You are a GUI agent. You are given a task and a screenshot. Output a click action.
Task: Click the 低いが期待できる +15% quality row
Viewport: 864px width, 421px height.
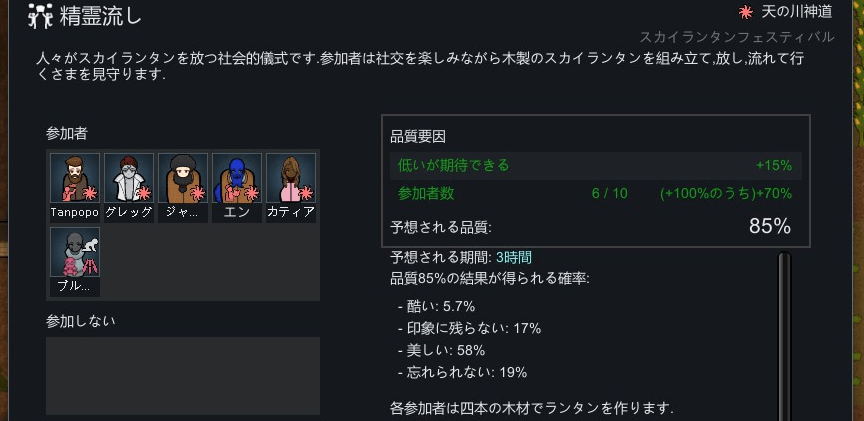[x=596, y=165]
